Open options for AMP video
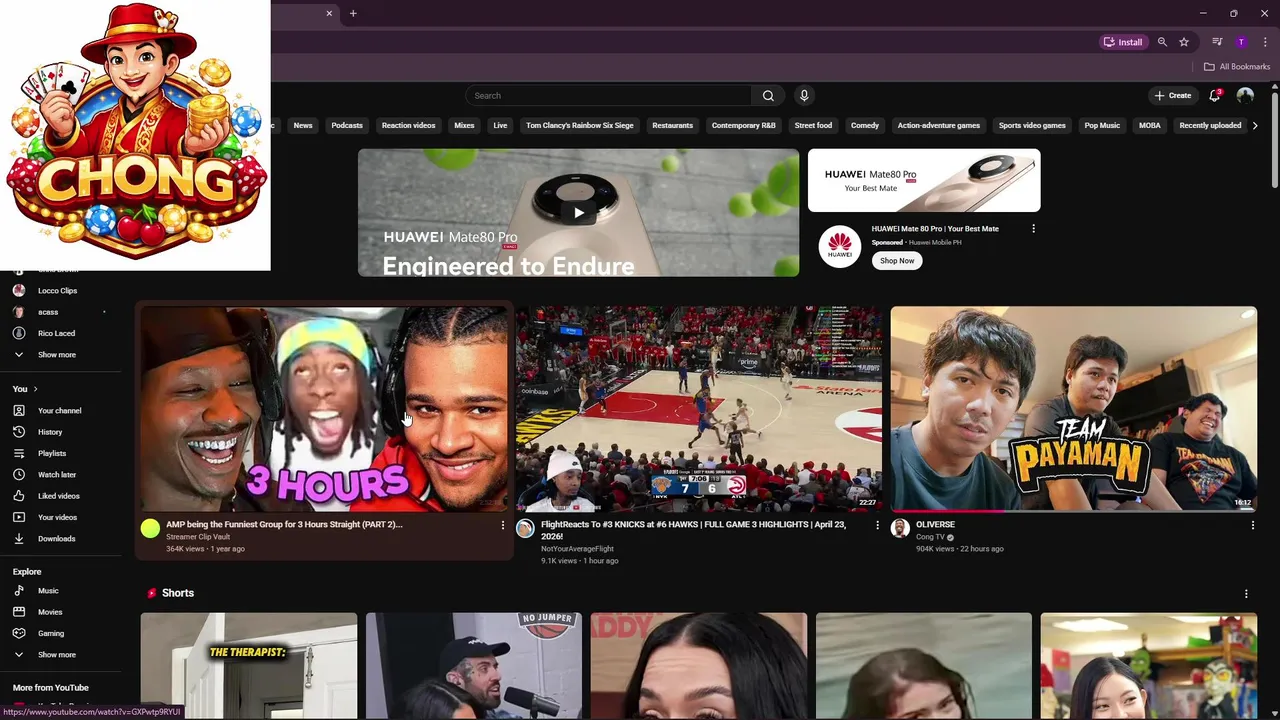The image size is (1280, 720). [x=503, y=525]
